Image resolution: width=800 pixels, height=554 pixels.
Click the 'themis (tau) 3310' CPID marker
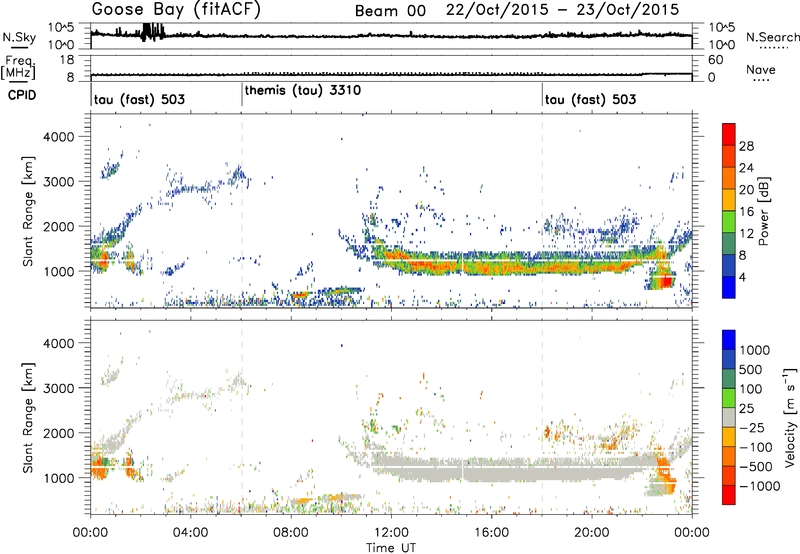303,90
